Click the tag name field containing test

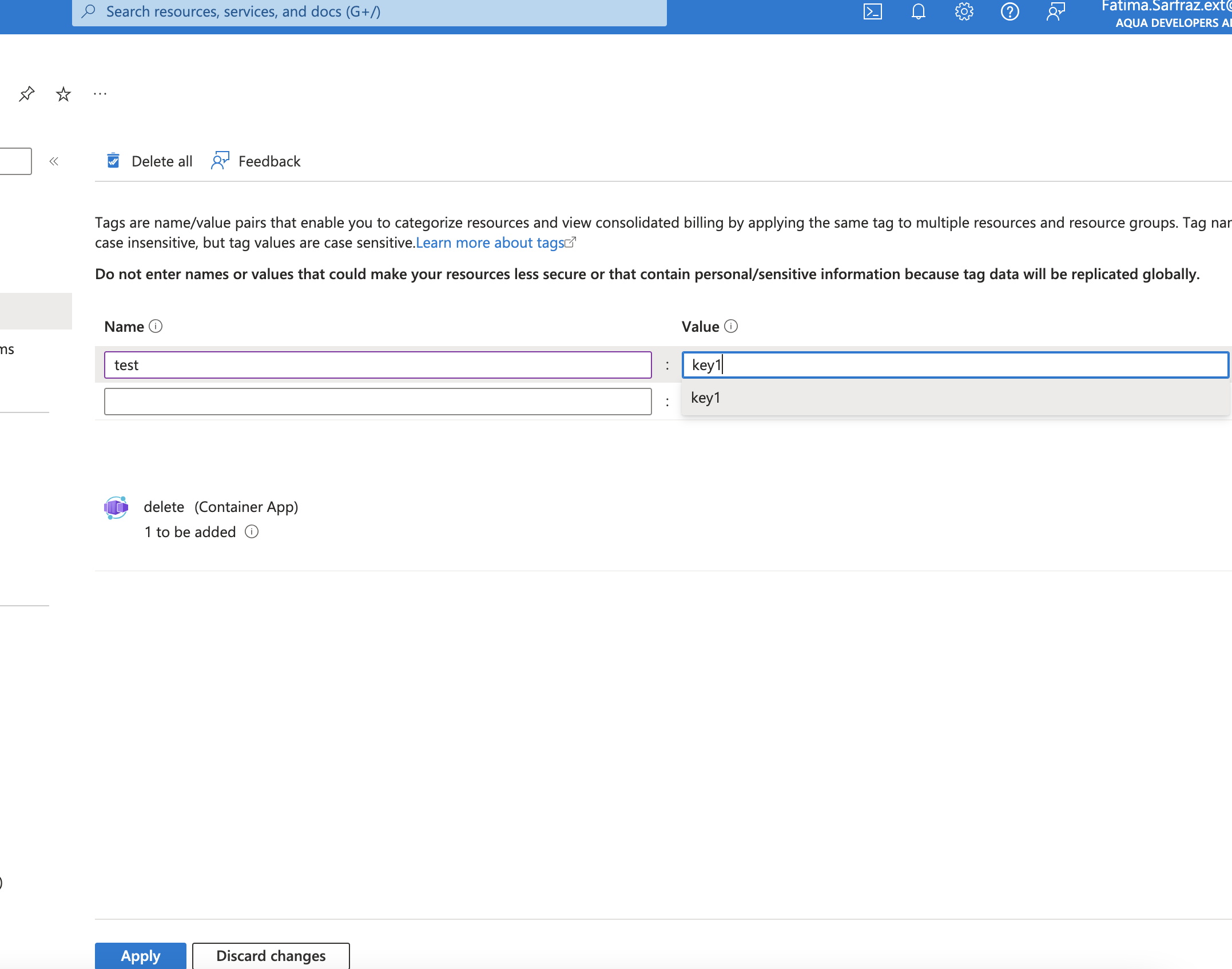click(378, 365)
